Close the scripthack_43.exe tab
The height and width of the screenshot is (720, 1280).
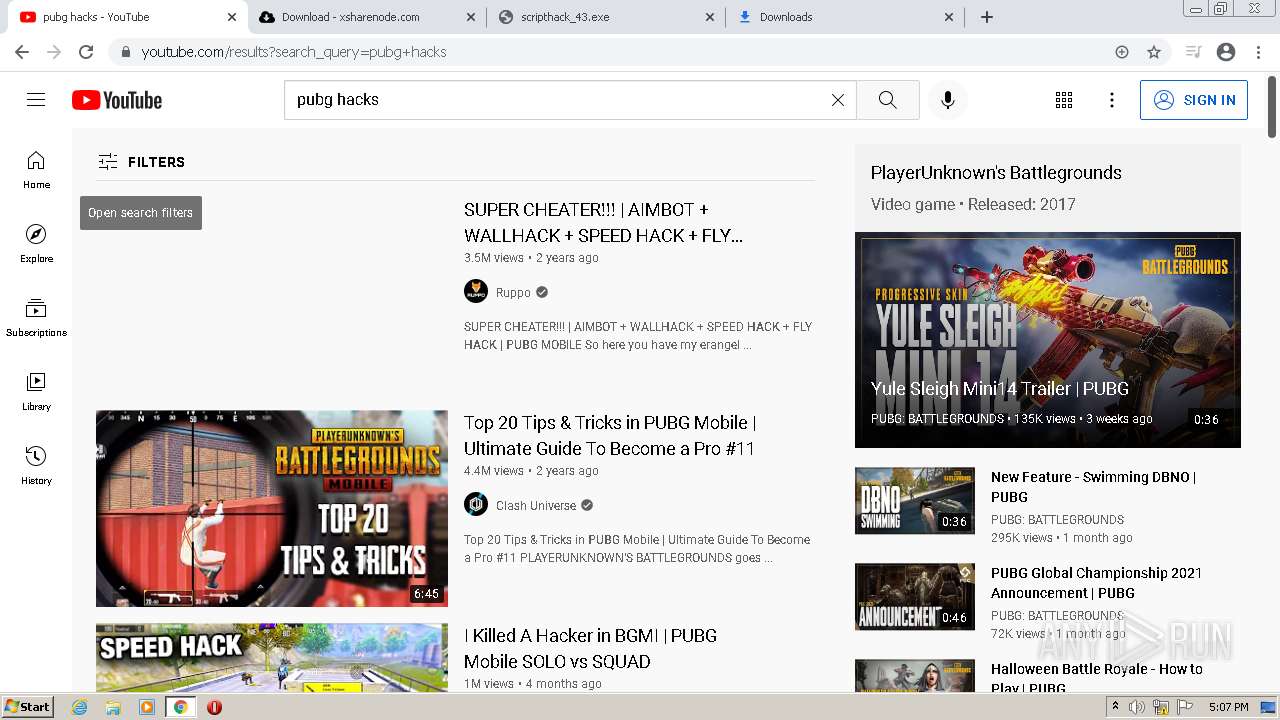(x=710, y=17)
